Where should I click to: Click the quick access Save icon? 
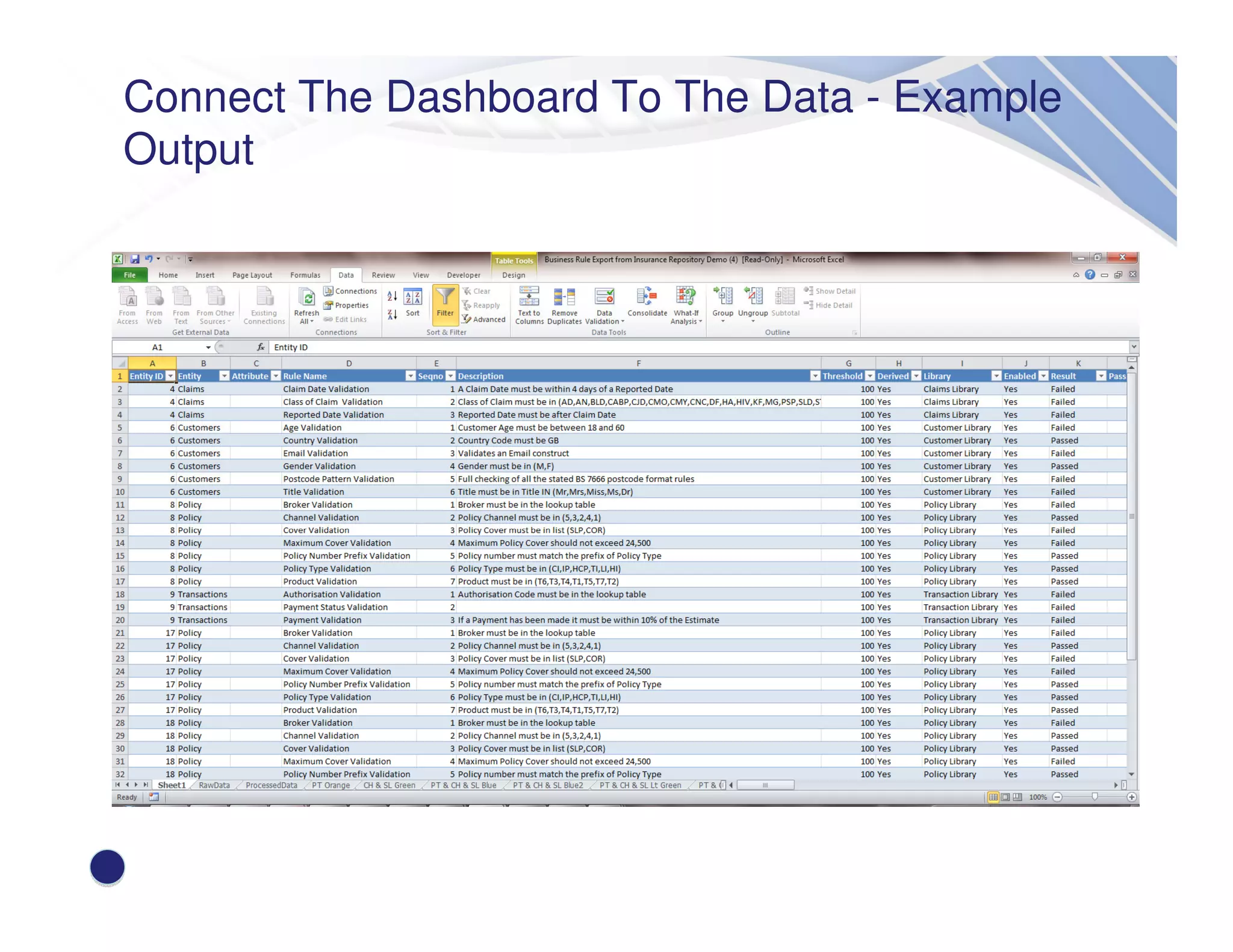click(x=135, y=259)
